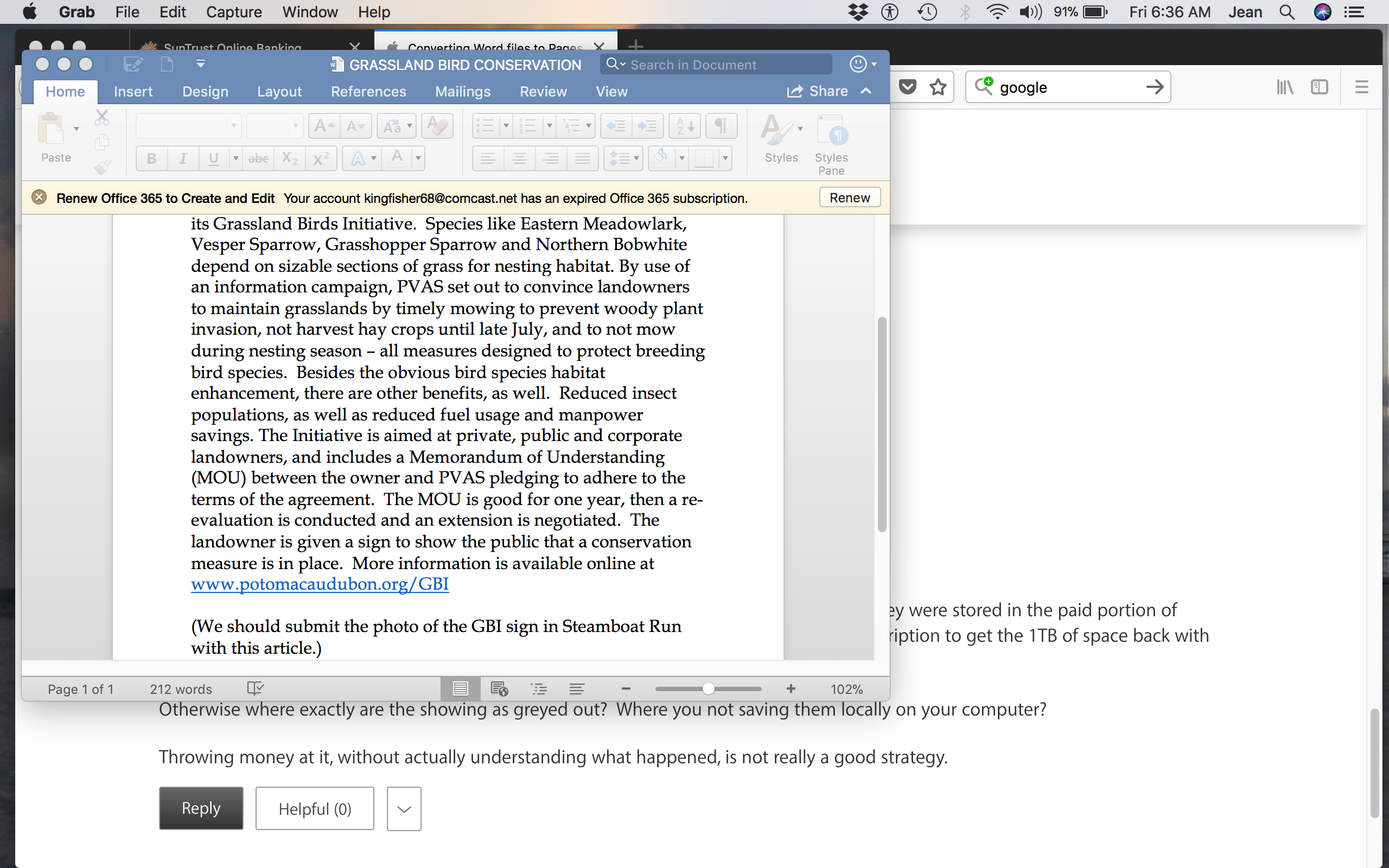Click the Center align text icon
The height and width of the screenshot is (868, 1389).
(519, 158)
